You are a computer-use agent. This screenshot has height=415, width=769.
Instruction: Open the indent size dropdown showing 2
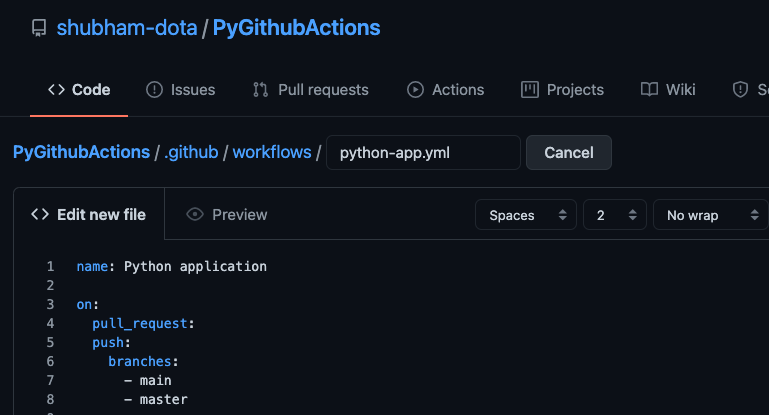tap(615, 215)
